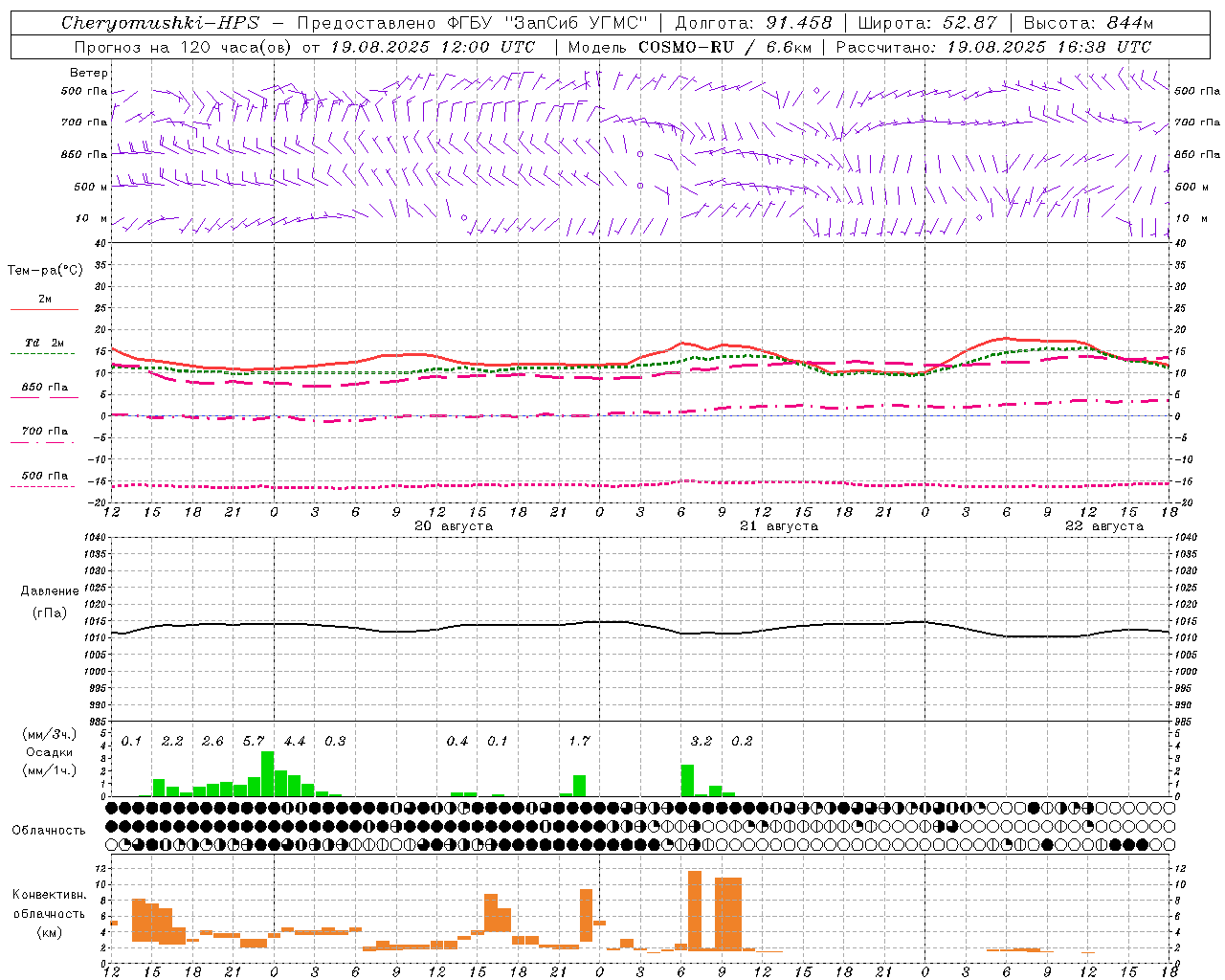Image resolution: width=1225 pixels, height=980 pixels.
Task: Click the station name Cheryomushki-HPS
Action: pyautogui.click(x=160, y=23)
